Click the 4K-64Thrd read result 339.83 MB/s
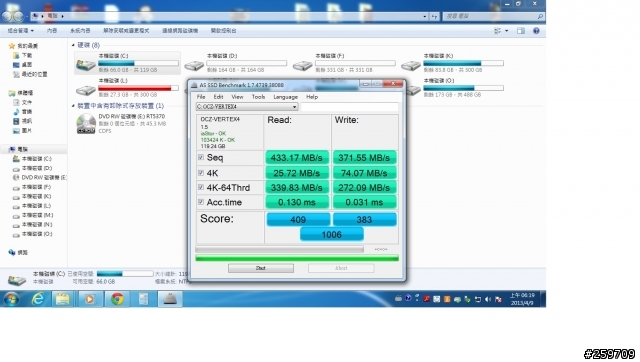The width and height of the screenshot is (640, 362). pos(297,188)
